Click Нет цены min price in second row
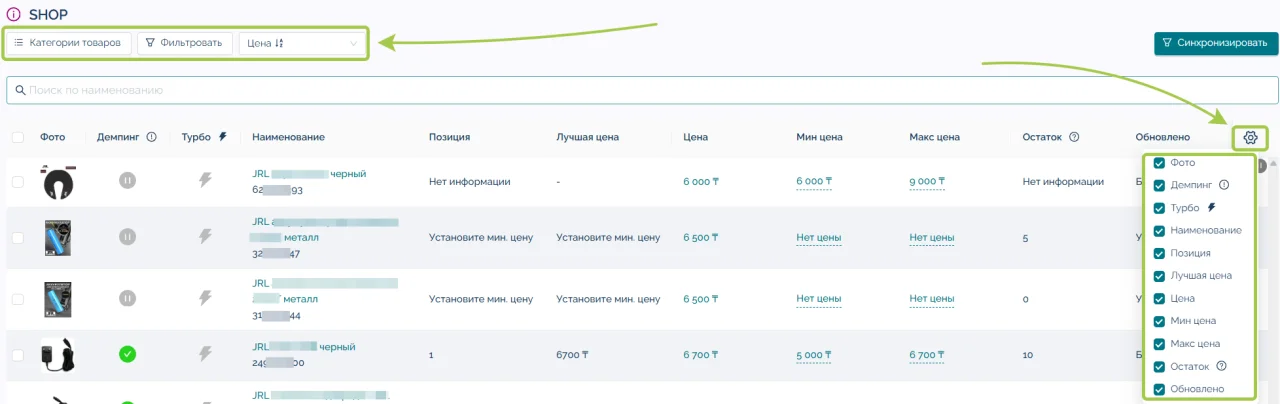Image resolution: width=1280 pixels, height=404 pixels. tap(818, 238)
